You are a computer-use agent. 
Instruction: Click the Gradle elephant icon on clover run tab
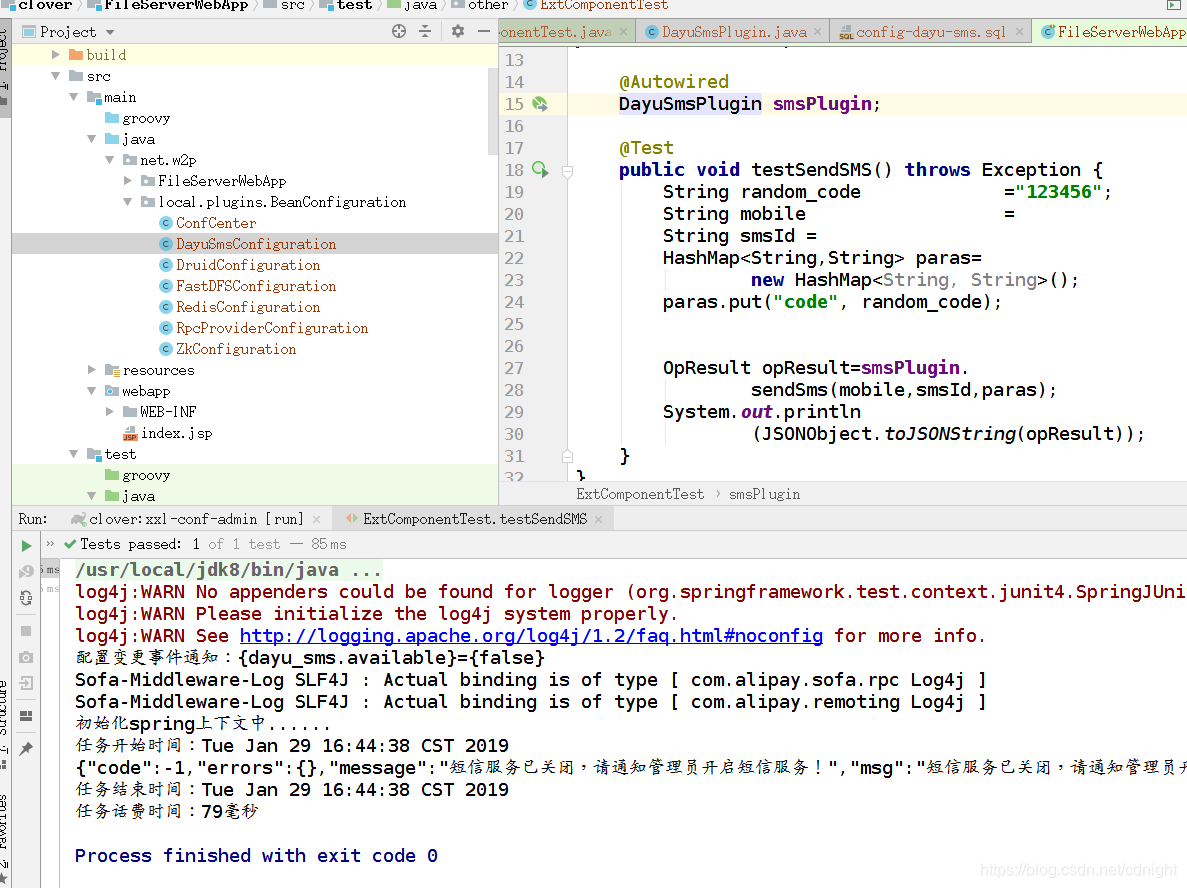pos(77,519)
